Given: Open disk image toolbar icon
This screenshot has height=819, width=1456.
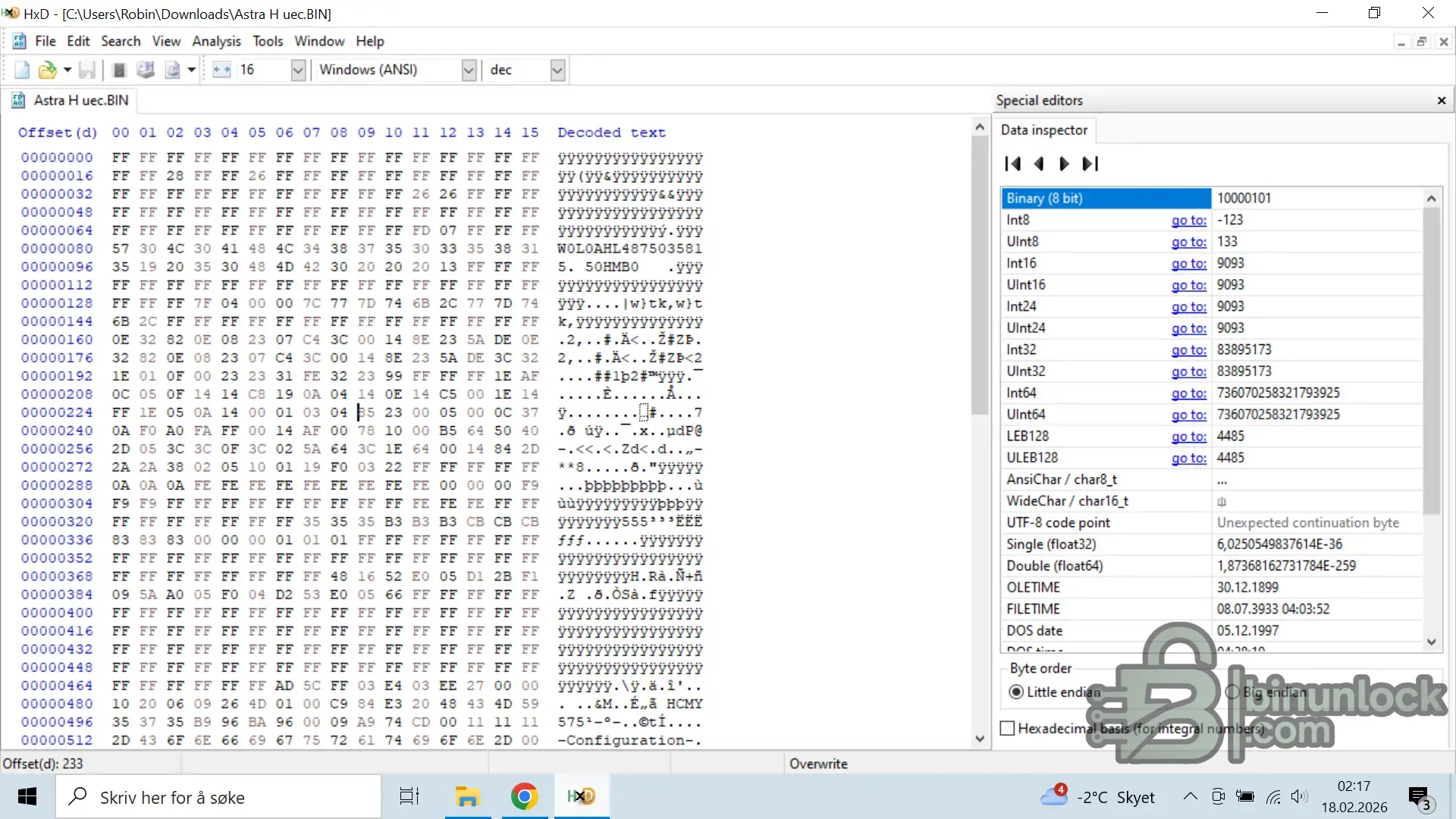Looking at the screenshot, I should point(173,70).
